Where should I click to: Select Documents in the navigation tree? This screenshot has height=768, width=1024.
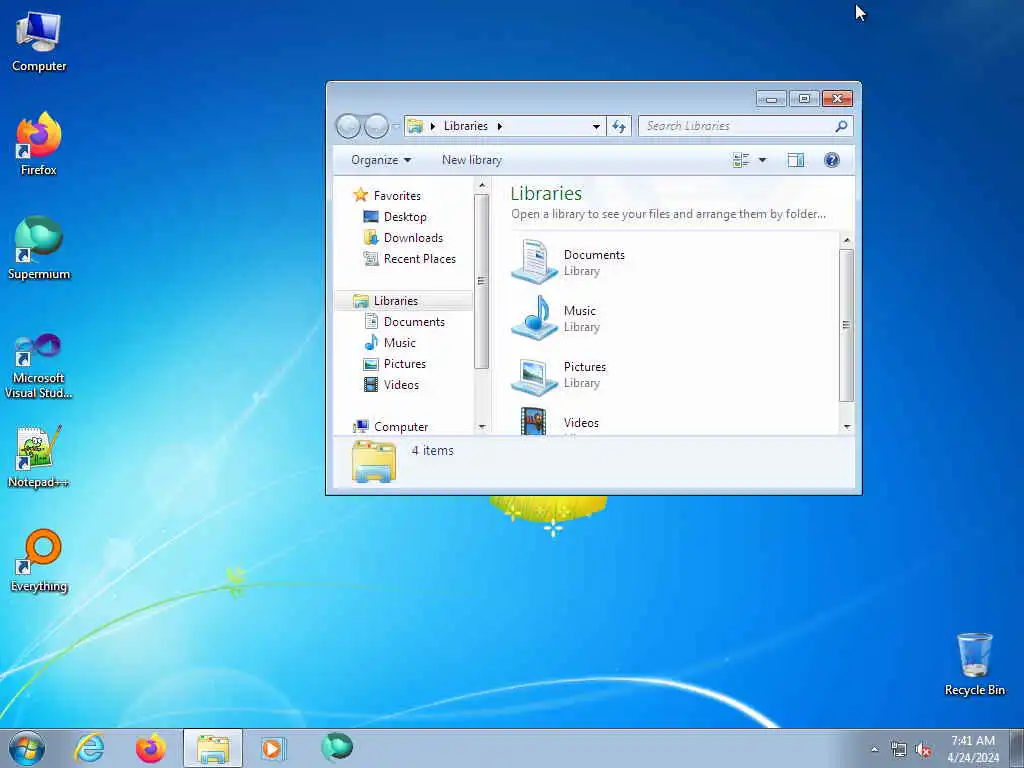pos(404,322)
